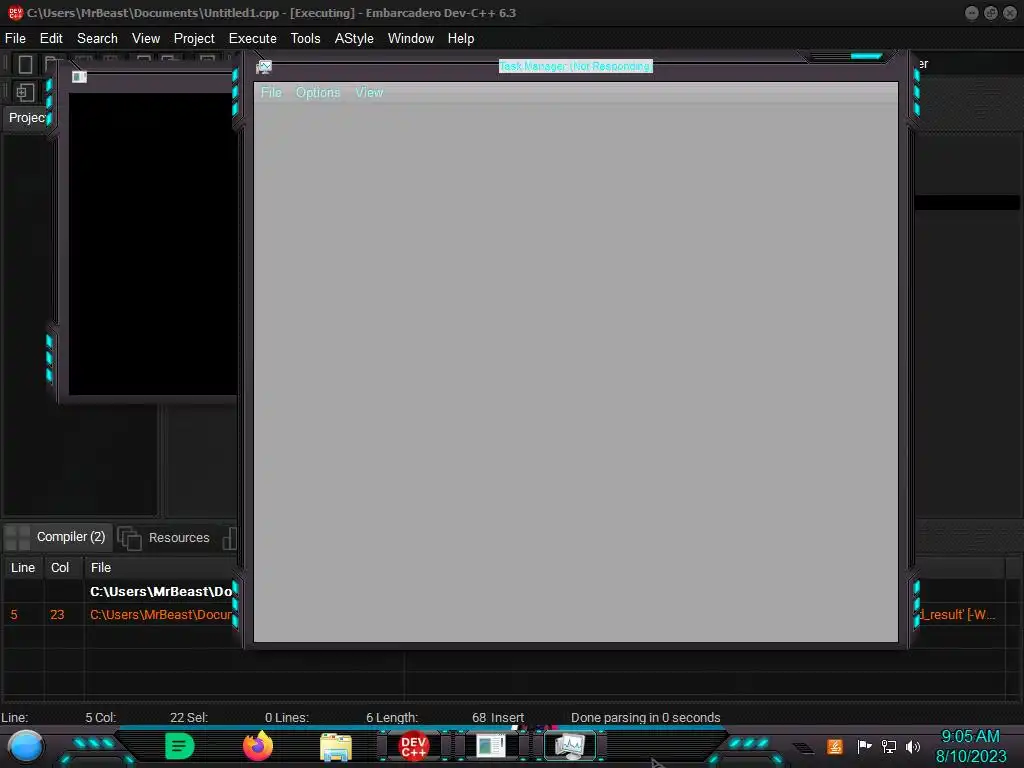This screenshot has height=768, width=1024.
Task: Open the View menu in Dev-C++
Action: (x=146, y=39)
